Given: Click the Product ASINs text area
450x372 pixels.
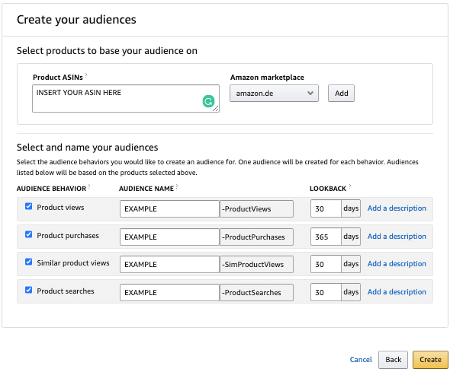Looking at the screenshot, I should [x=126, y=99].
